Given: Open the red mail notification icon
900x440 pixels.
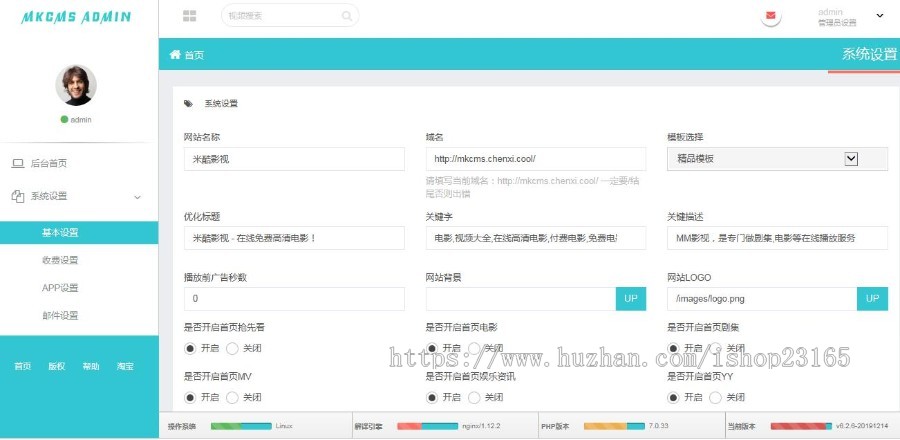Looking at the screenshot, I should (771, 16).
